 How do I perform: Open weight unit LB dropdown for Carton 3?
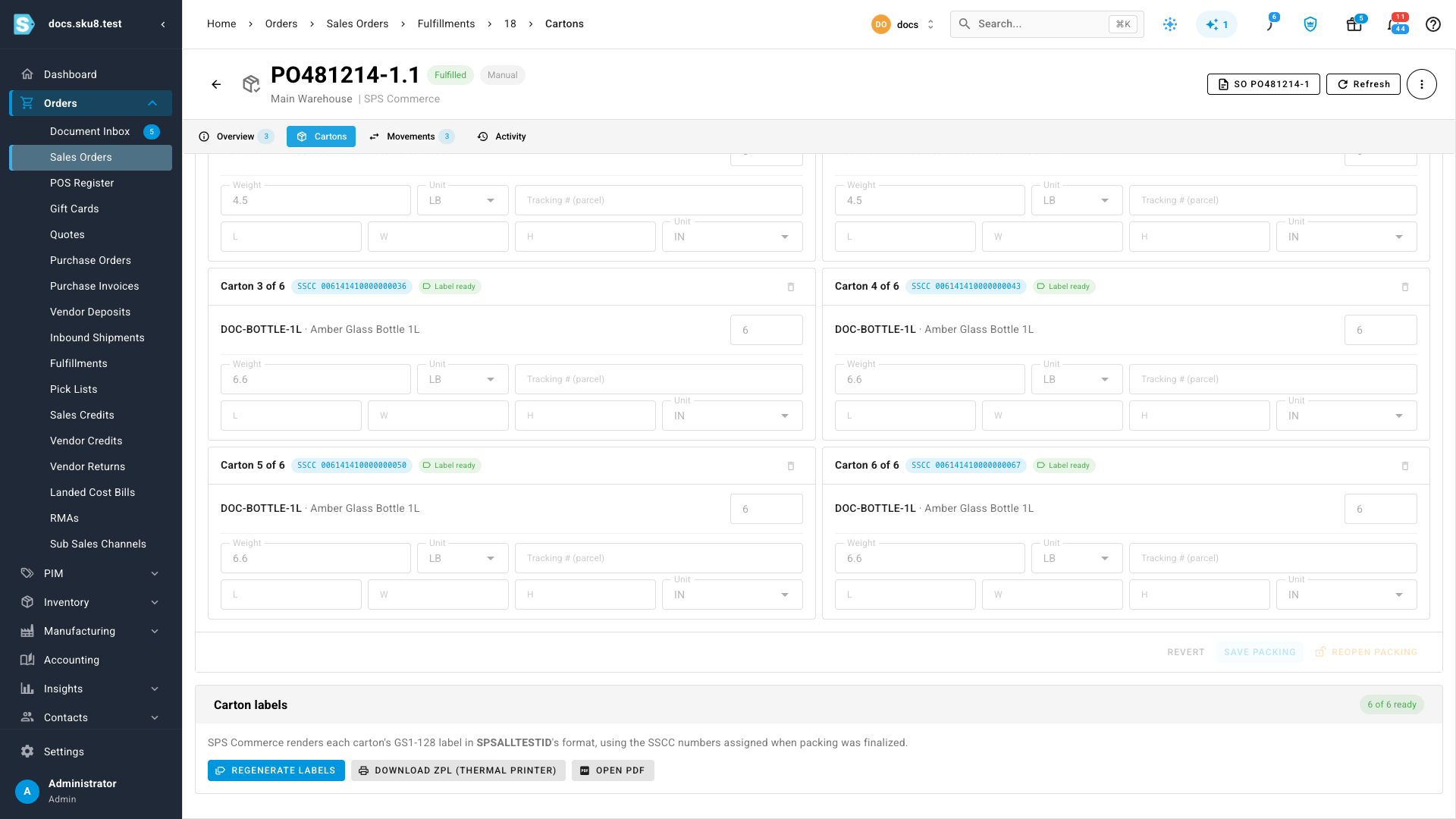[463, 379]
